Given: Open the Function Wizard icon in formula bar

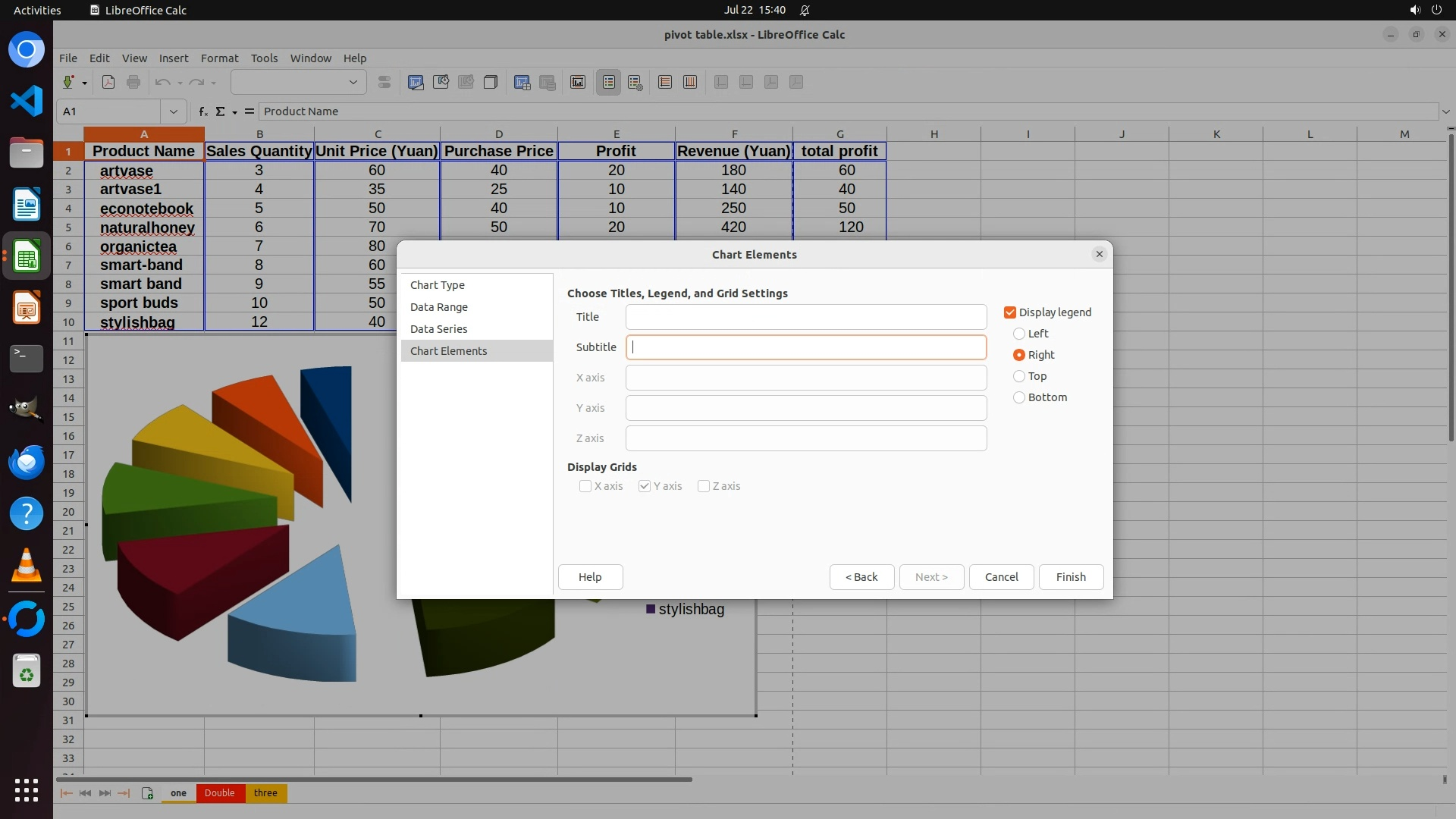Looking at the screenshot, I should pos(202,111).
